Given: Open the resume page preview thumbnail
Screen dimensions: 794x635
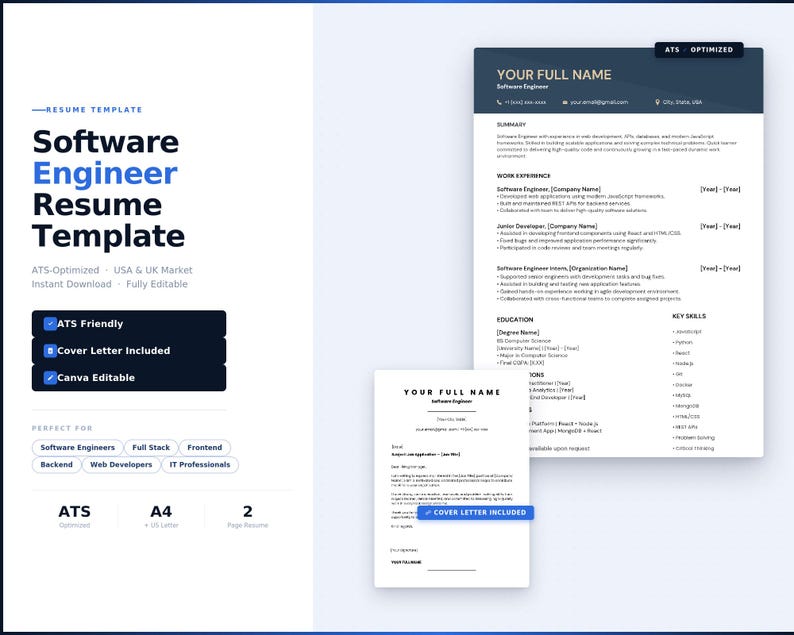Looking at the screenshot, I should [x=618, y=252].
